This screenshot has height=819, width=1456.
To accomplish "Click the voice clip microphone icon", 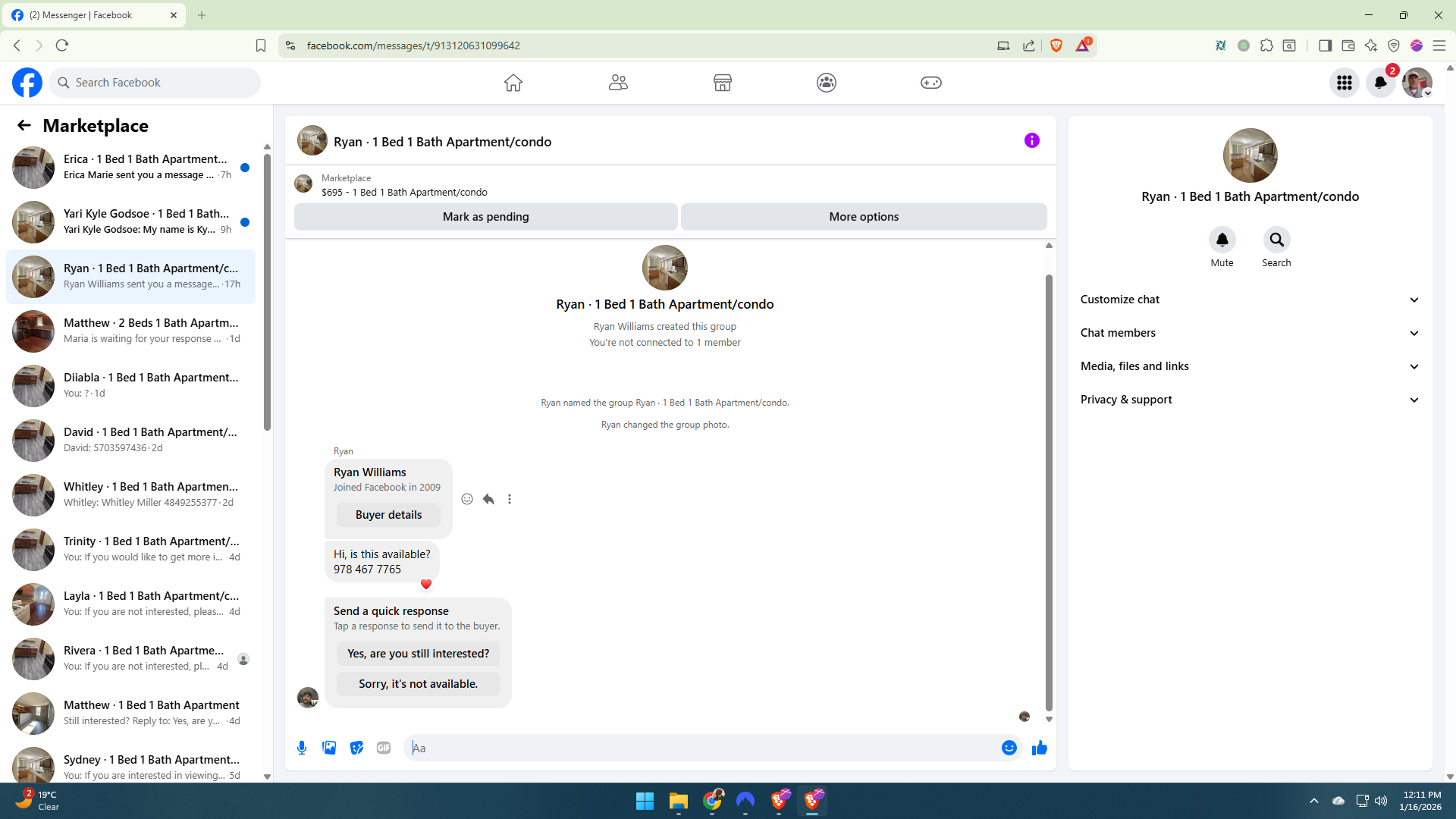I will (302, 748).
